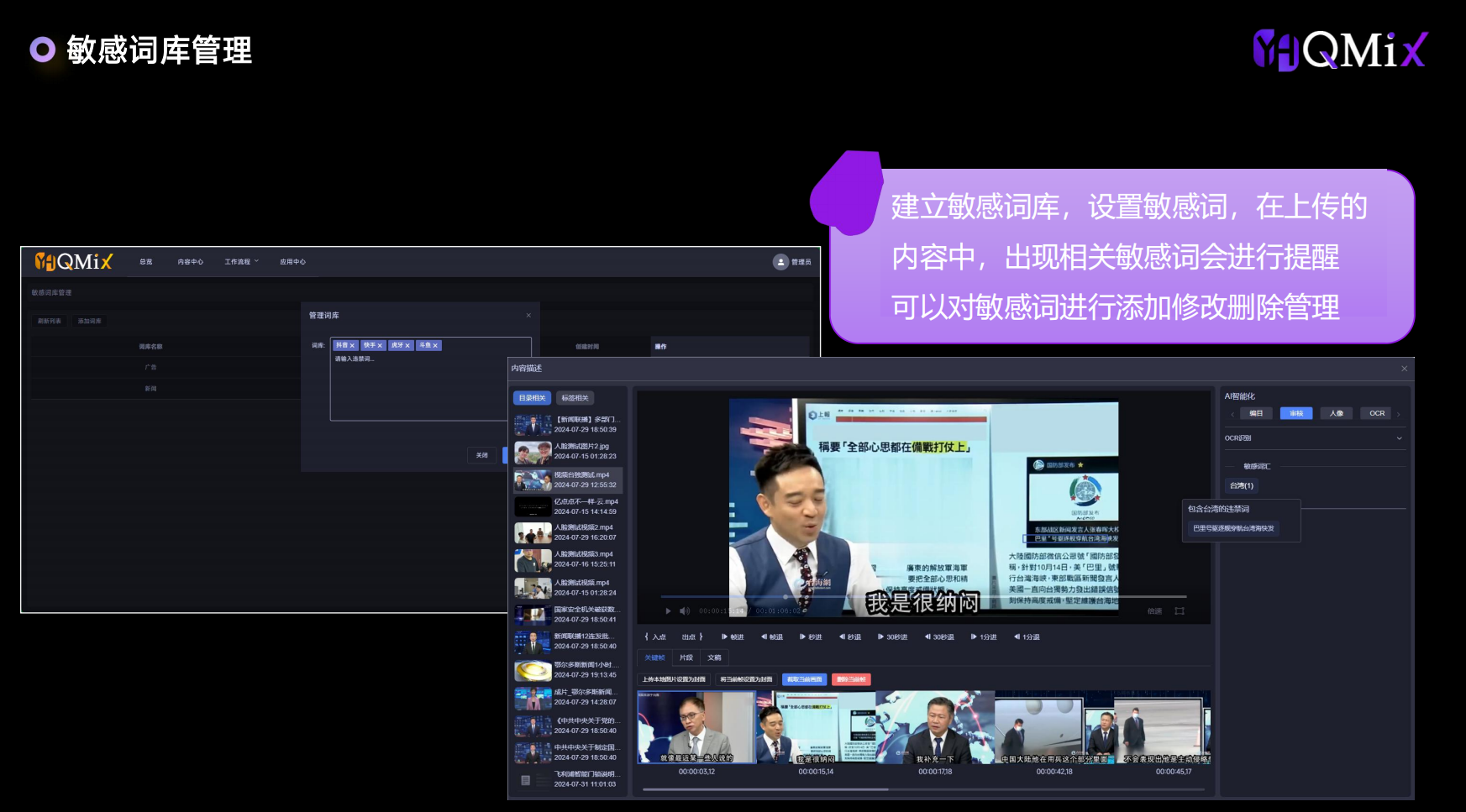The image size is (1466, 812).
Task: Select keyframe thumbnail at 00:00:45,17
Action: coord(1163,727)
